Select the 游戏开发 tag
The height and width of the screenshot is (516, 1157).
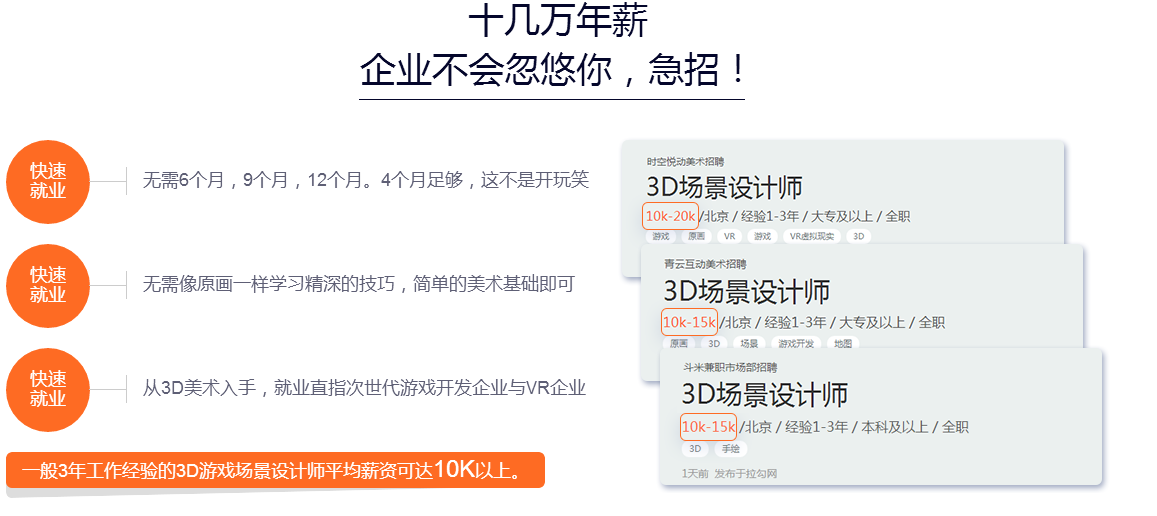tap(797, 343)
